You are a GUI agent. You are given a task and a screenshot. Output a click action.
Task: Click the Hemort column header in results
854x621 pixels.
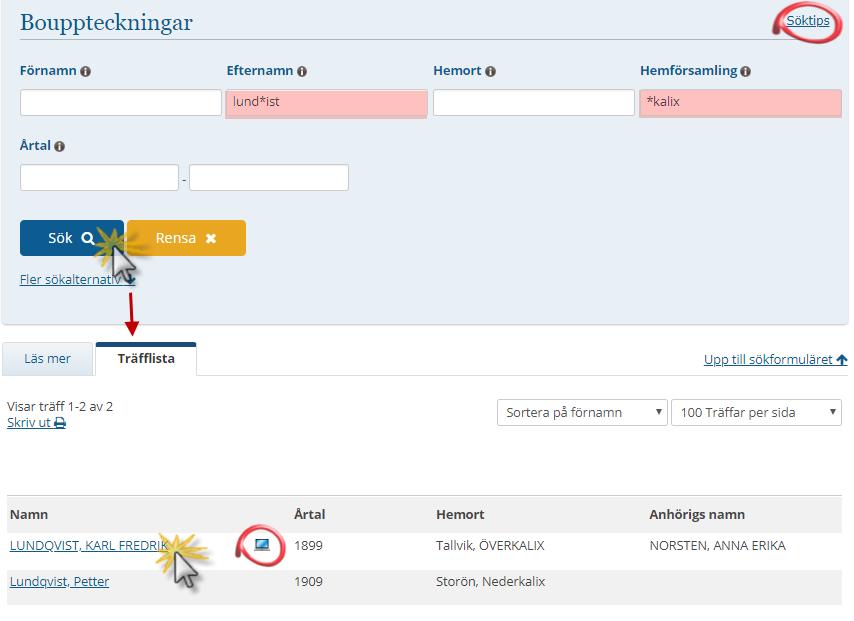[x=460, y=514]
